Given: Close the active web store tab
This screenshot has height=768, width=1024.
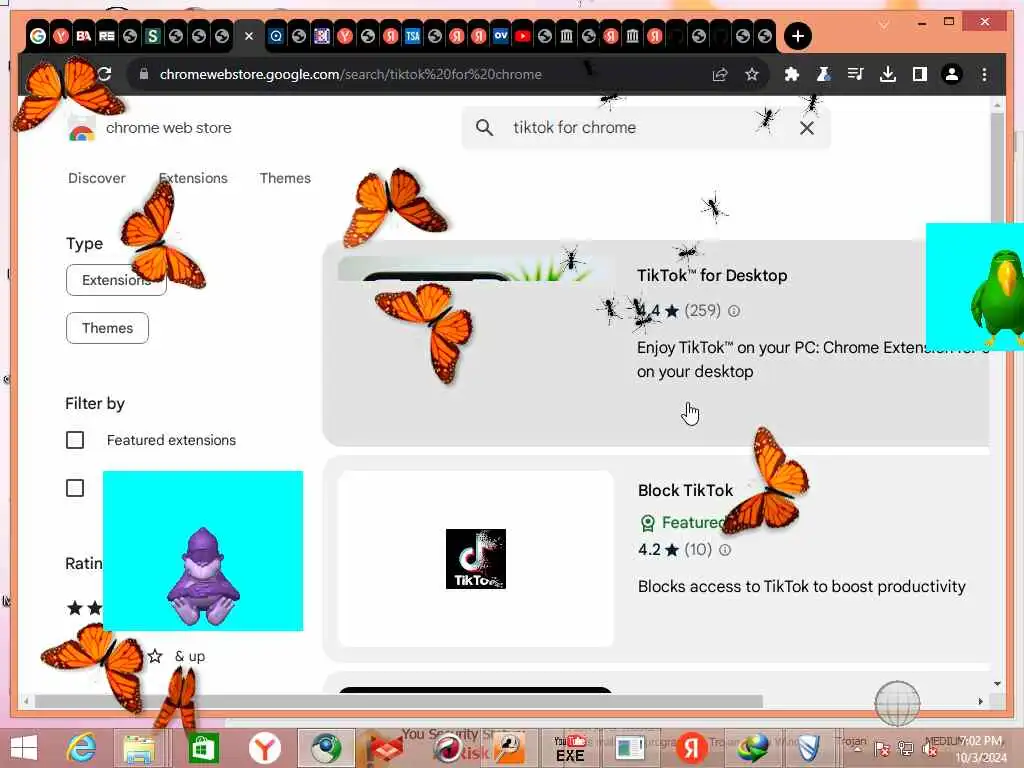Looking at the screenshot, I should (249, 36).
